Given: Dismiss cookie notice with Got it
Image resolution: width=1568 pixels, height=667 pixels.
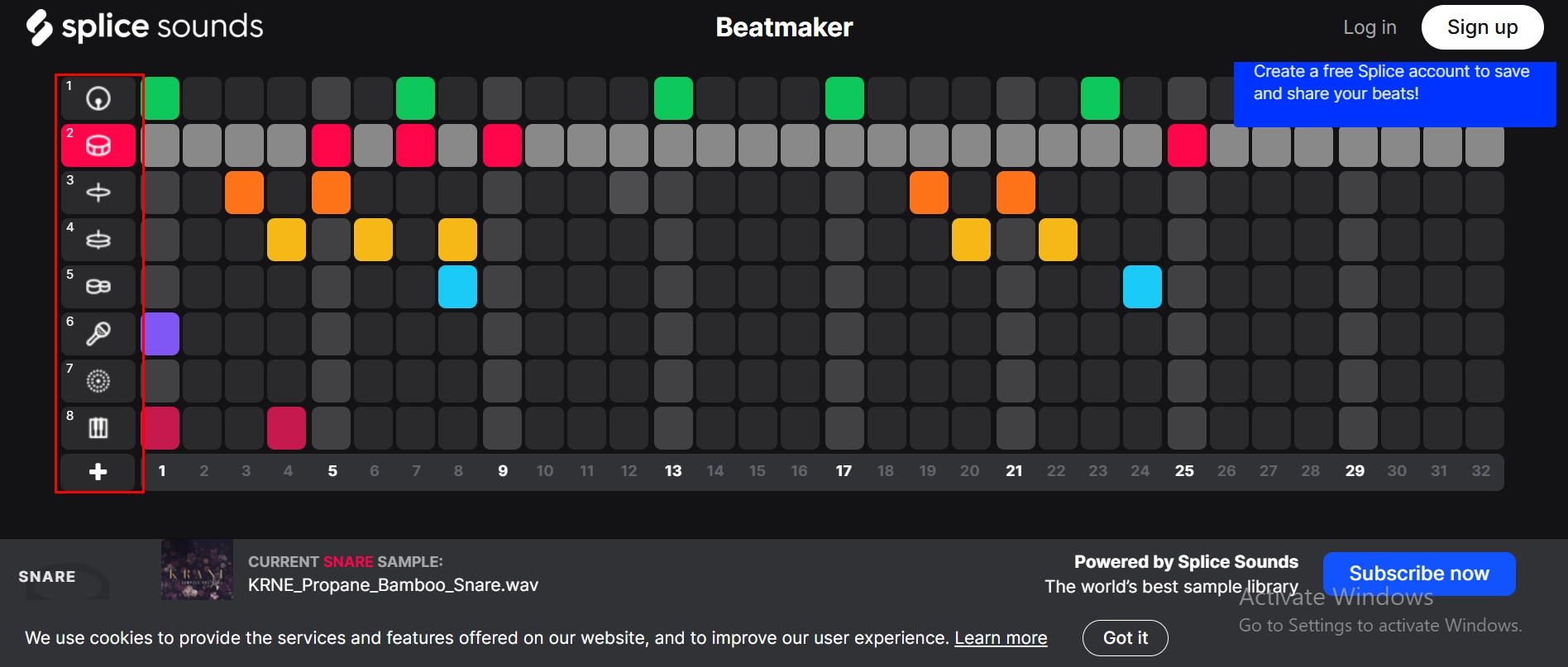Looking at the screenshot, I should click(1125, 637).
